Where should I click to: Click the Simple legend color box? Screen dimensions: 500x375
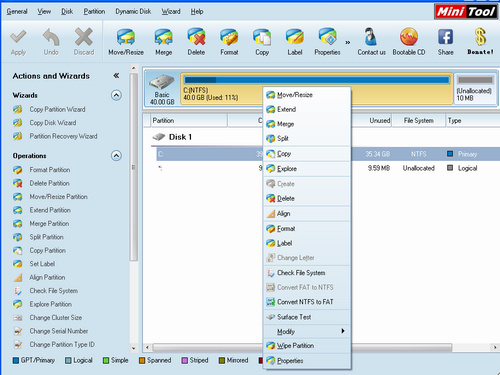click(106, 360)
